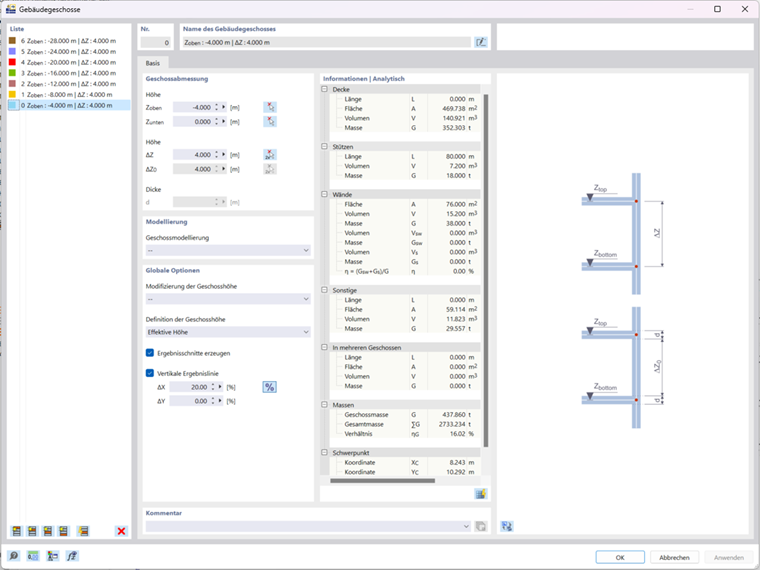Collapse the Massen section

click(x=324, y=404)
